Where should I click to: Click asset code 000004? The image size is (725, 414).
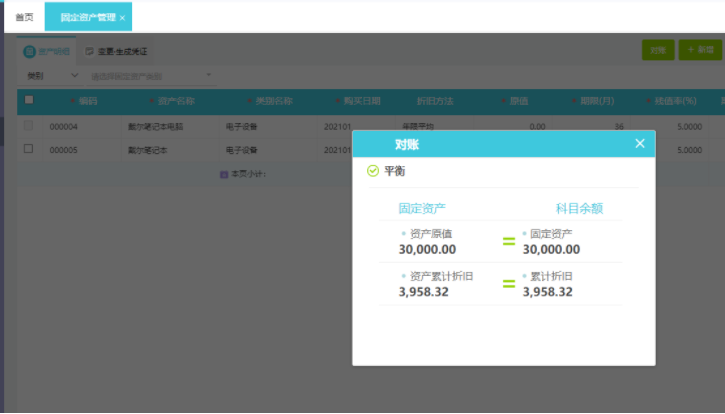(x=63, y=126)
